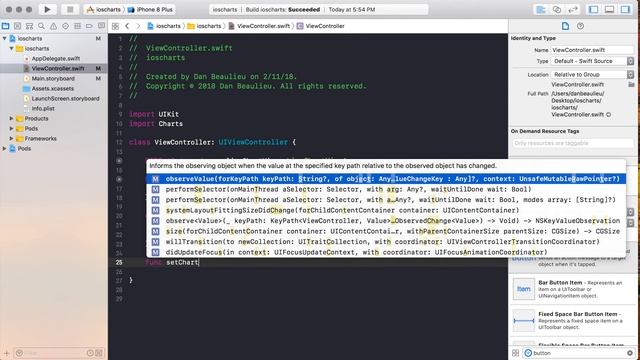
Task: Select the iPhone 8 Plus destination
Action: [x=150, y=9]
